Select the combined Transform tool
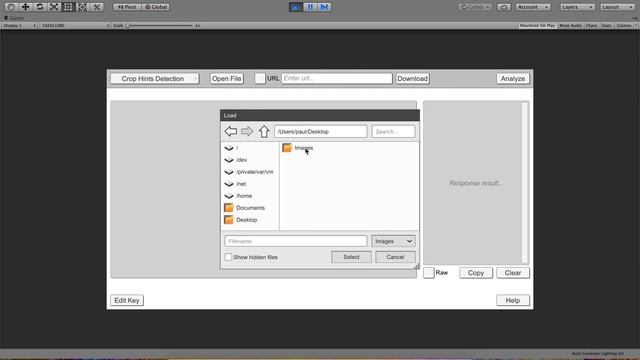640x360 pixels. click(82, 7)
